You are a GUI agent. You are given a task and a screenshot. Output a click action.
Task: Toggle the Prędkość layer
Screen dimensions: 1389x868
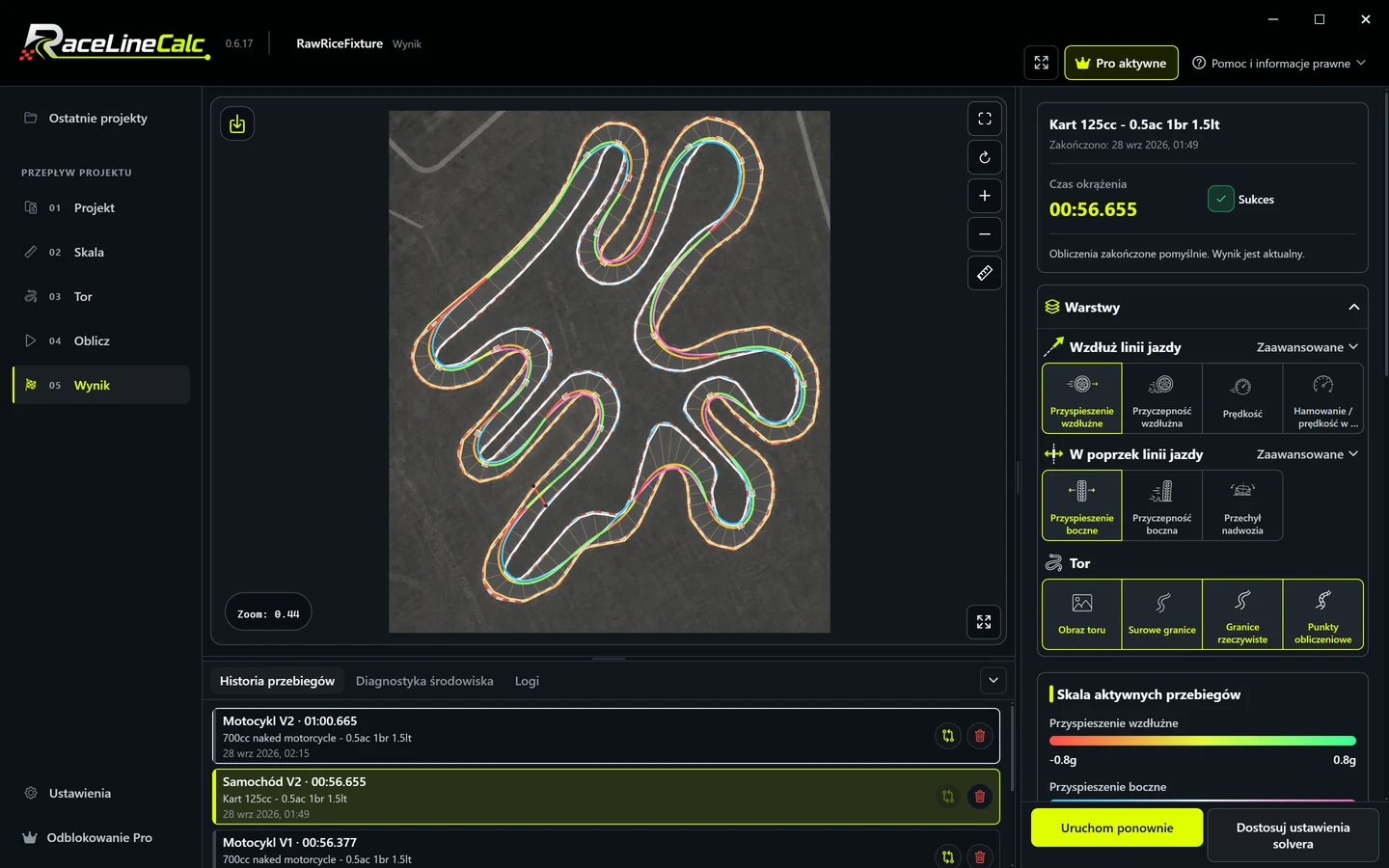pos(1242,398)
